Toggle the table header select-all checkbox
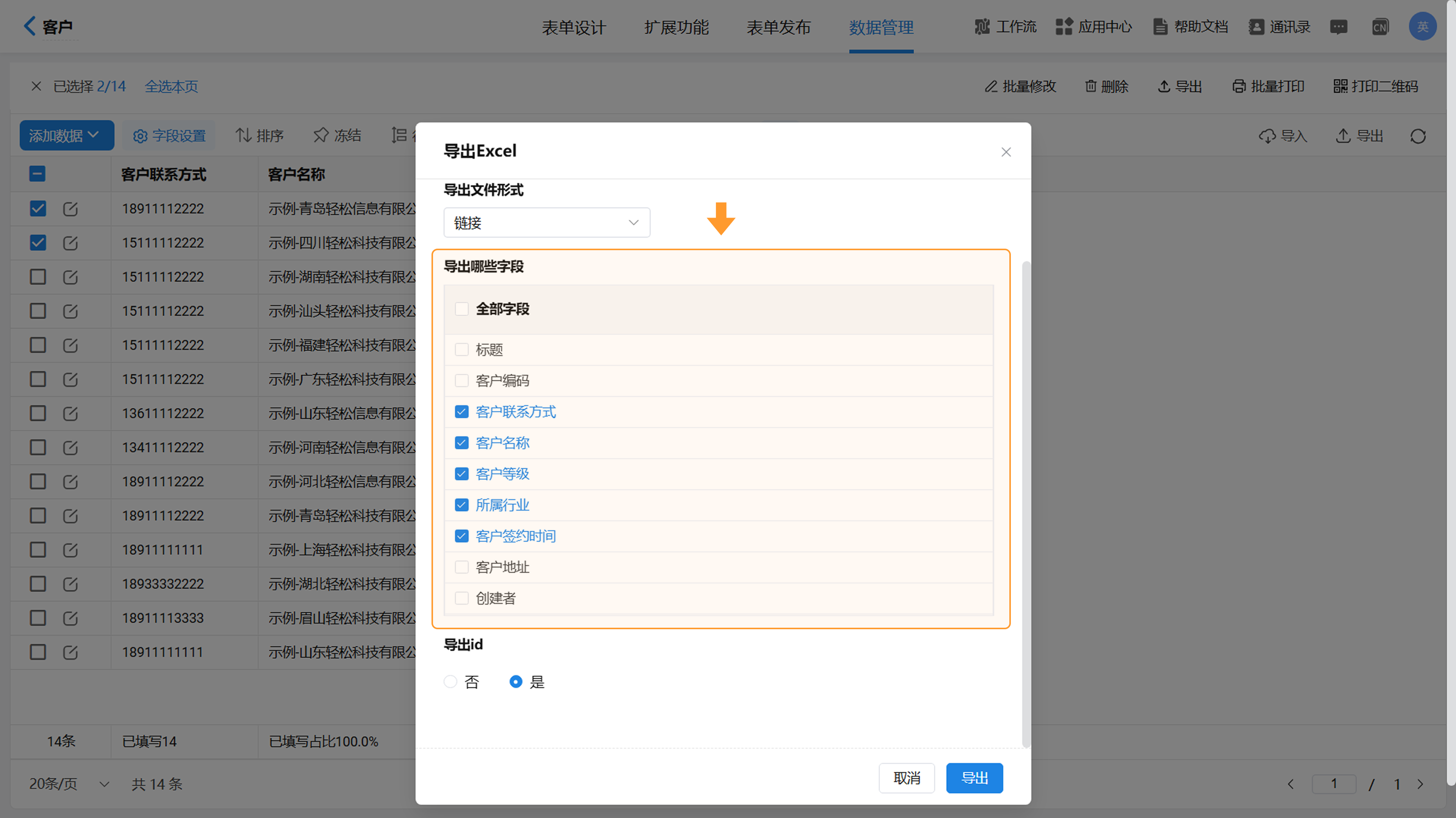Viewport: 1456px width, 818px height. click(x=37, y=174)
